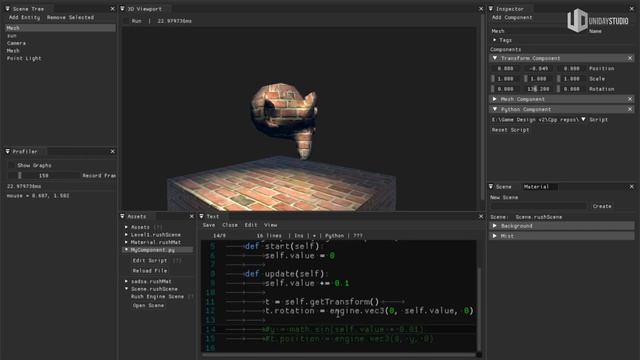The height and width of the screenshot is (360, 640).
Task: Close the Profiler panel
Action: 113,151
